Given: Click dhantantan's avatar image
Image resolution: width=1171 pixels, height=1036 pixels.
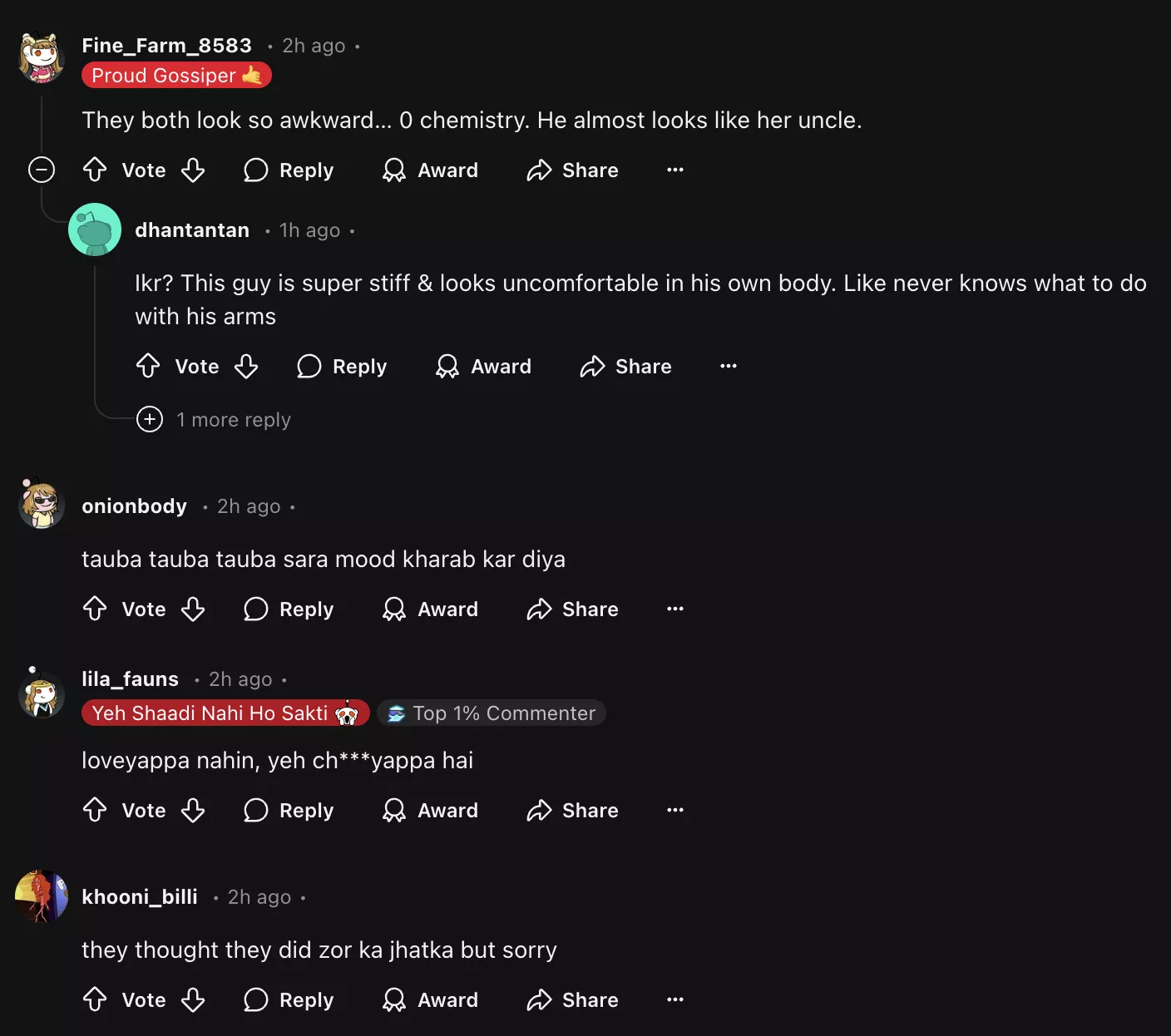Looking at the screenshot, I should coord(95,230).
